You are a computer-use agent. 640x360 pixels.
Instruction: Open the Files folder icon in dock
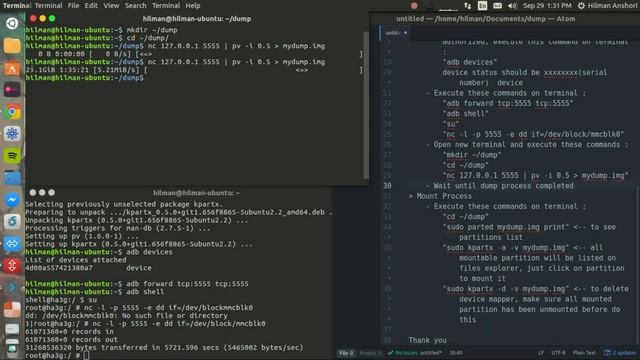(x=12, y=46)
